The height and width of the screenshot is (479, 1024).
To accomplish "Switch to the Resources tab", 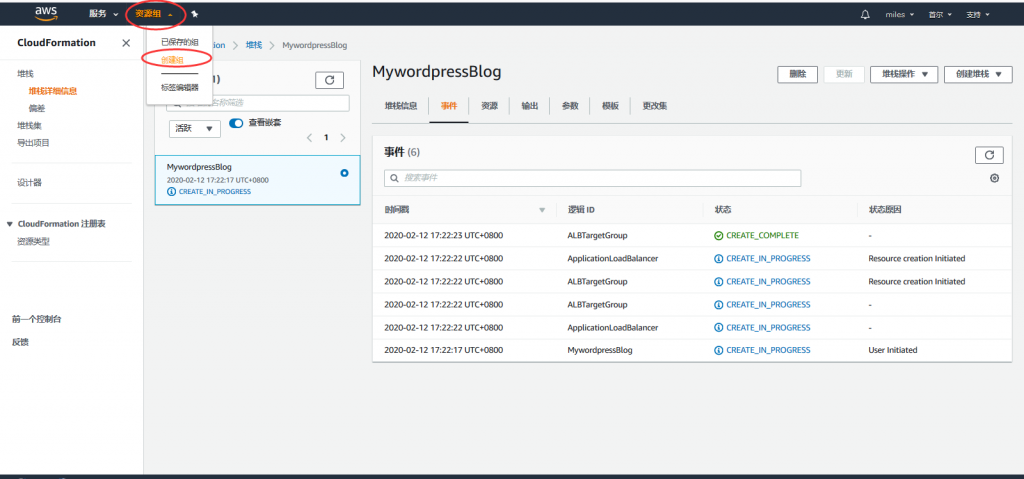I will point(489,106).
